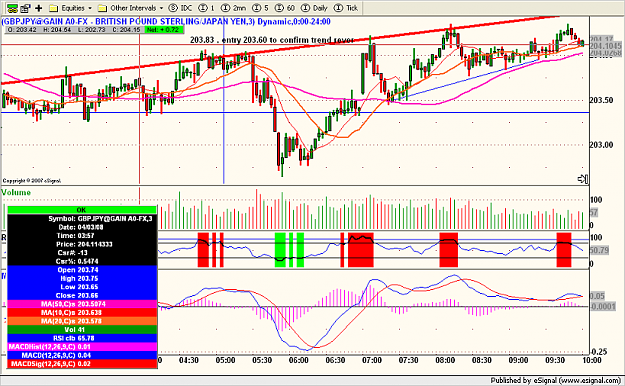Image resolution: width=625 pixels, height=386 pixels.
Task: Click the O: 203.42 open value
Action: [x=22, y=30]
